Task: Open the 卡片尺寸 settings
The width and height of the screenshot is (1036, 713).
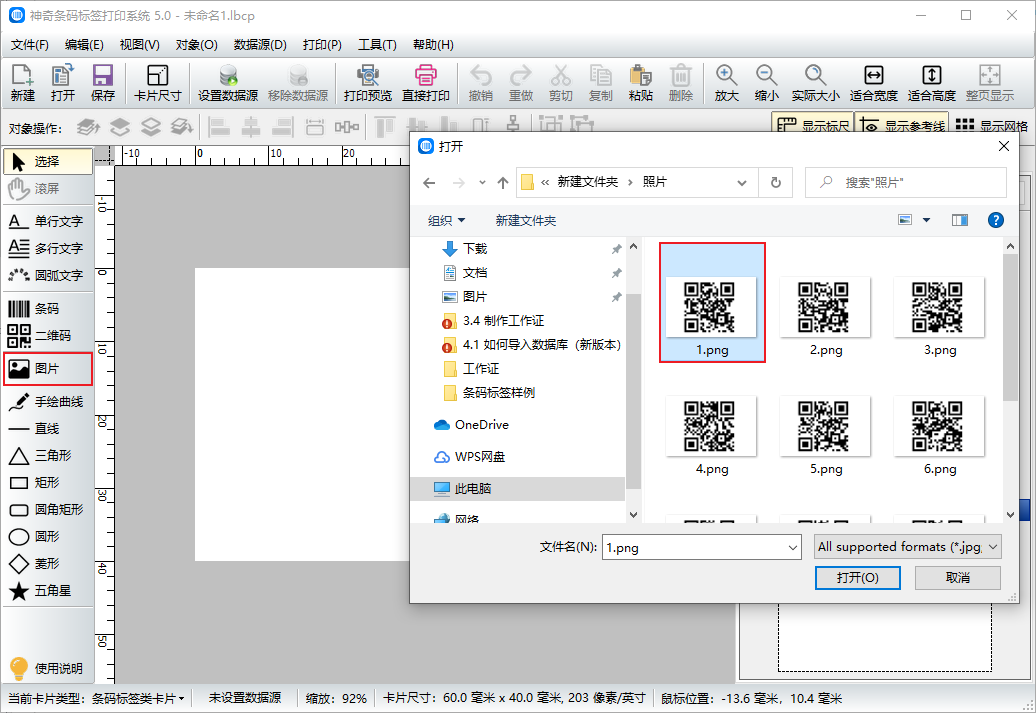Action: (157, 83)
